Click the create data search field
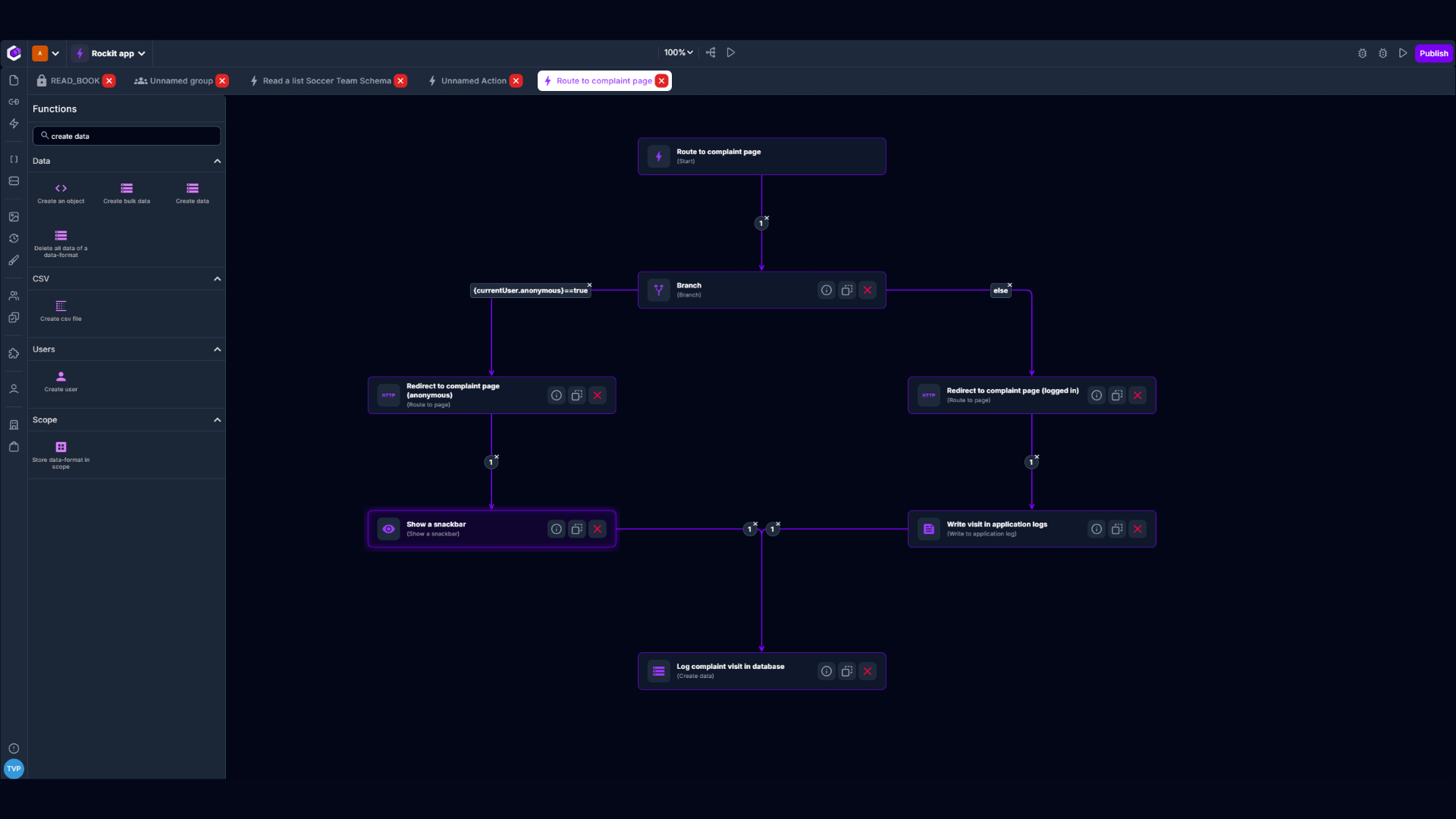This screenshot has width=1456, height=819. 127,136
